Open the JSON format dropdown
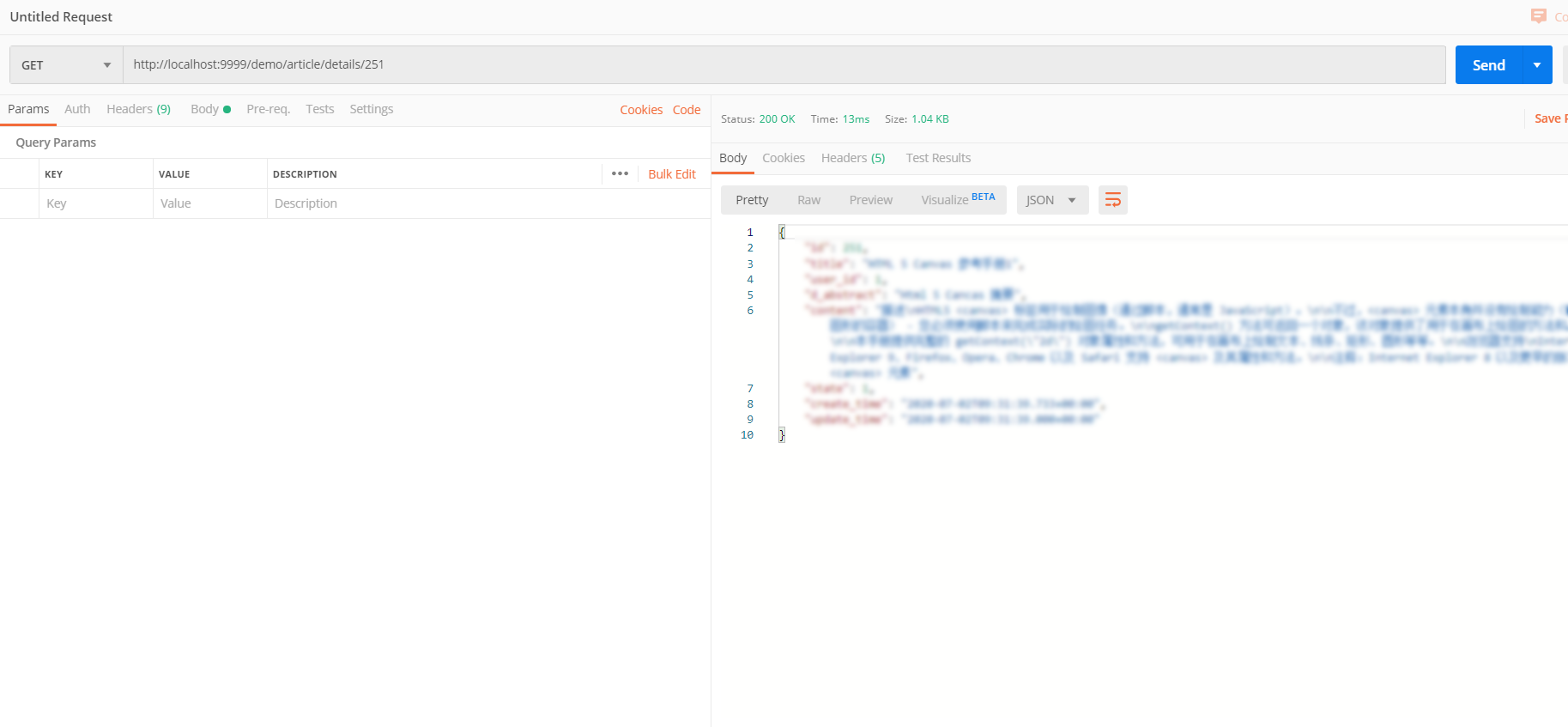Image resolution: width=1568 pixels, height=727 pixels. click(x=1052, y=200)
